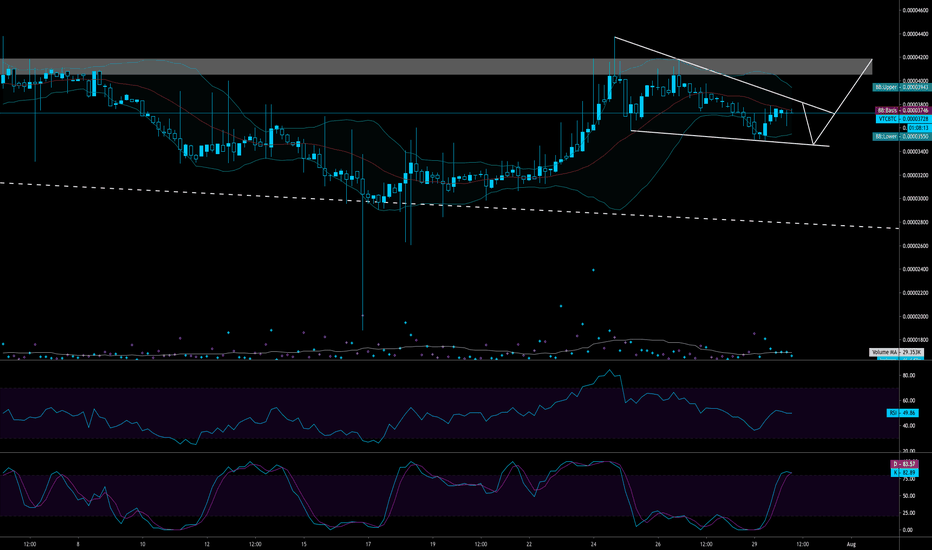
Task: Select the upper falling wedge trendline
Action: tap(724, 76)
